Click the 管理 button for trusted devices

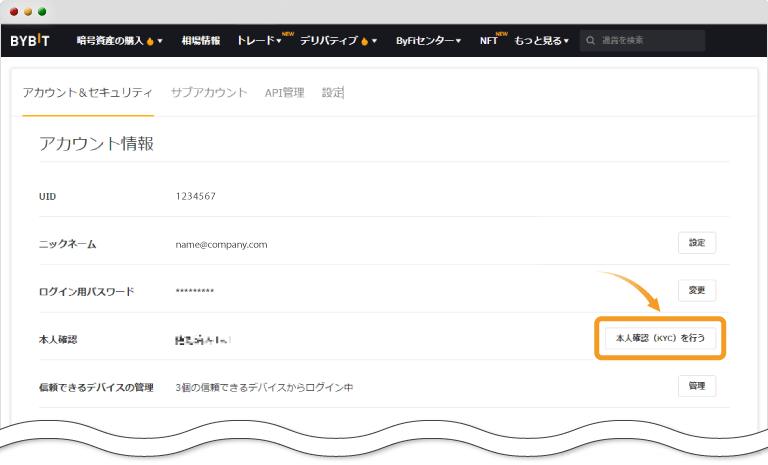pyautogui.click(x=697, y=386)
